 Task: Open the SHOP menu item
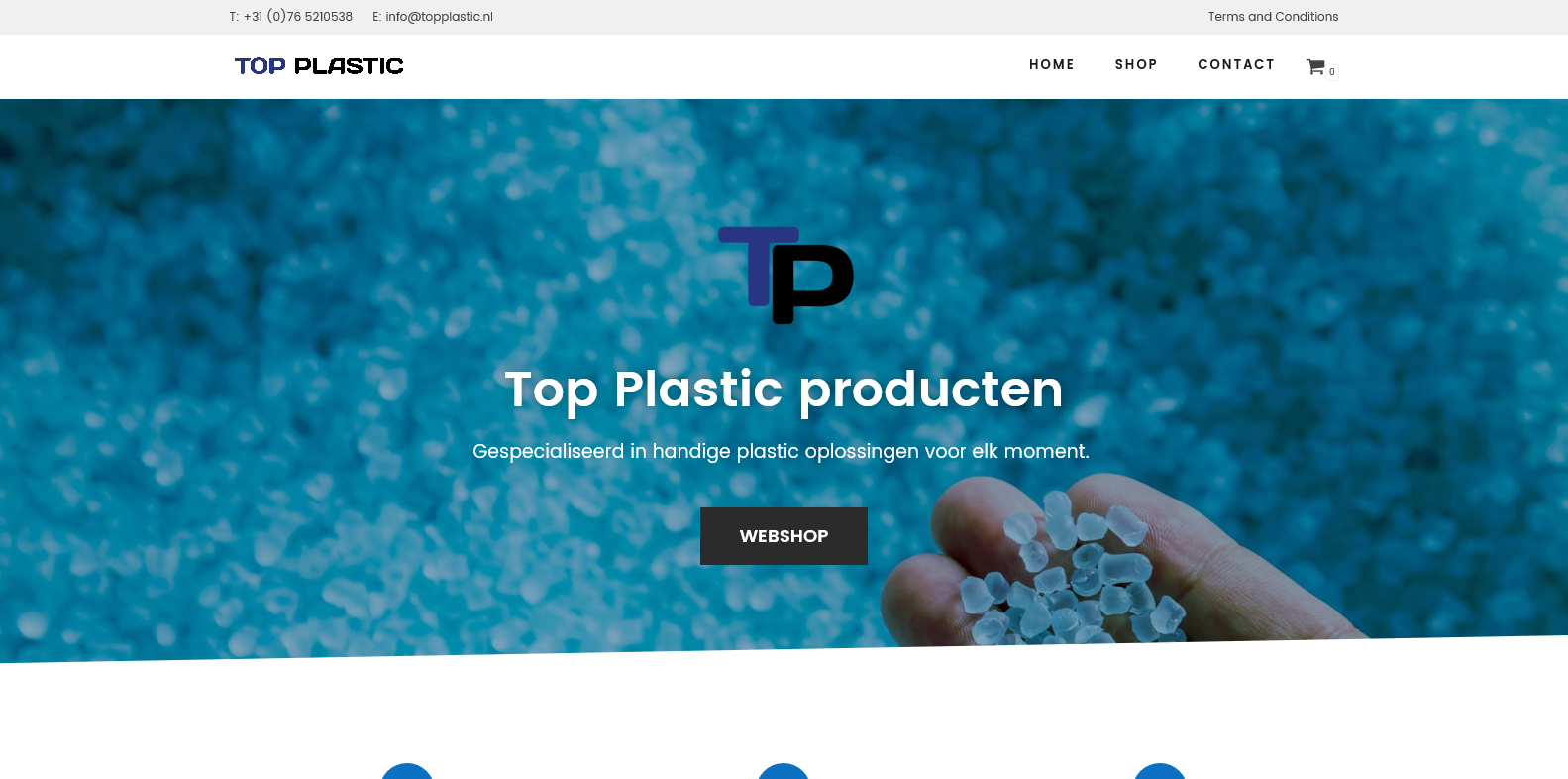pos(1136,65)
